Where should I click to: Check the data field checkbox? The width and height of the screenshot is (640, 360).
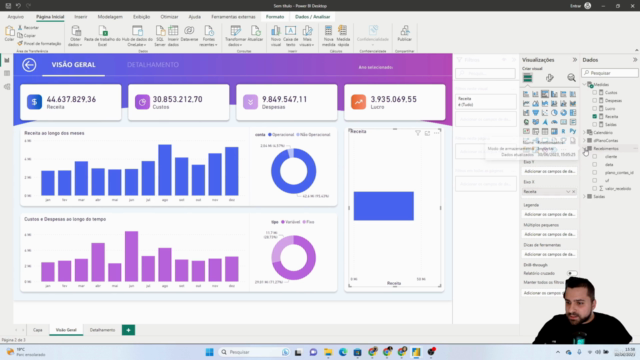point(595,164)
